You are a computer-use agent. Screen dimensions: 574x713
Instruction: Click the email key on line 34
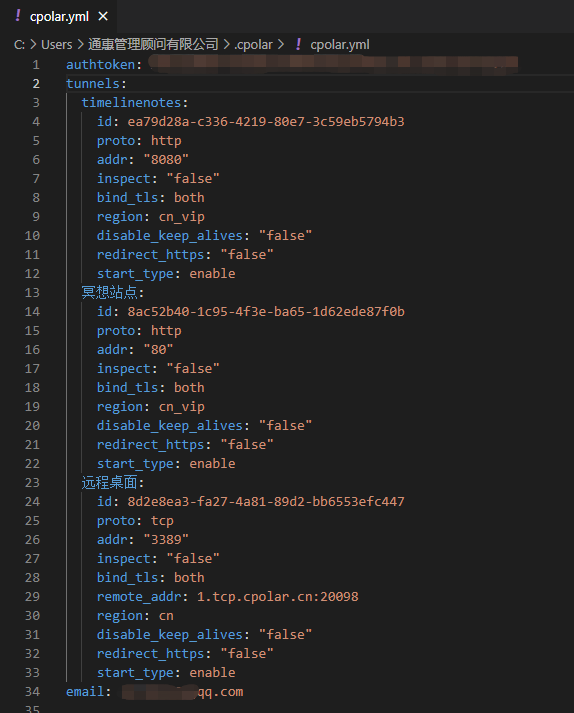[x=85, y=692]
